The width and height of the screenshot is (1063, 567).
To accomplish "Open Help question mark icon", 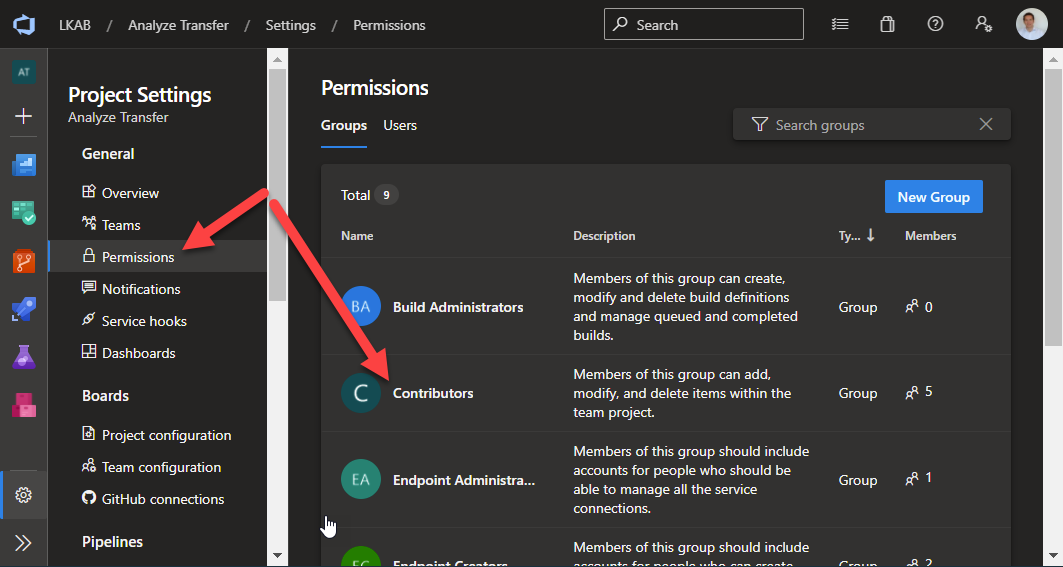I will (x=936, y=24).
